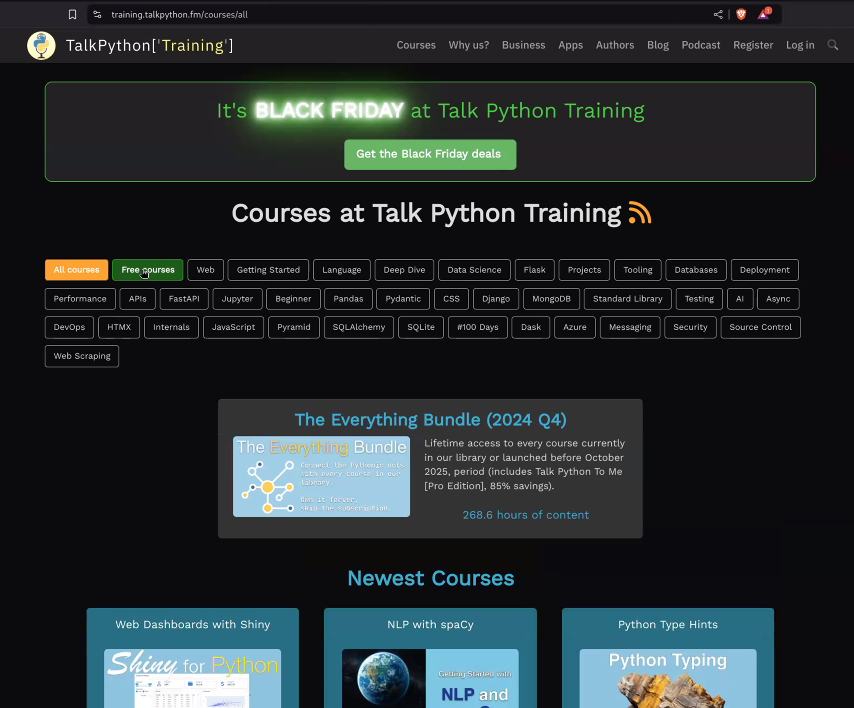
Task: Show FastAPI courses
Action: (x=184, y=299)
